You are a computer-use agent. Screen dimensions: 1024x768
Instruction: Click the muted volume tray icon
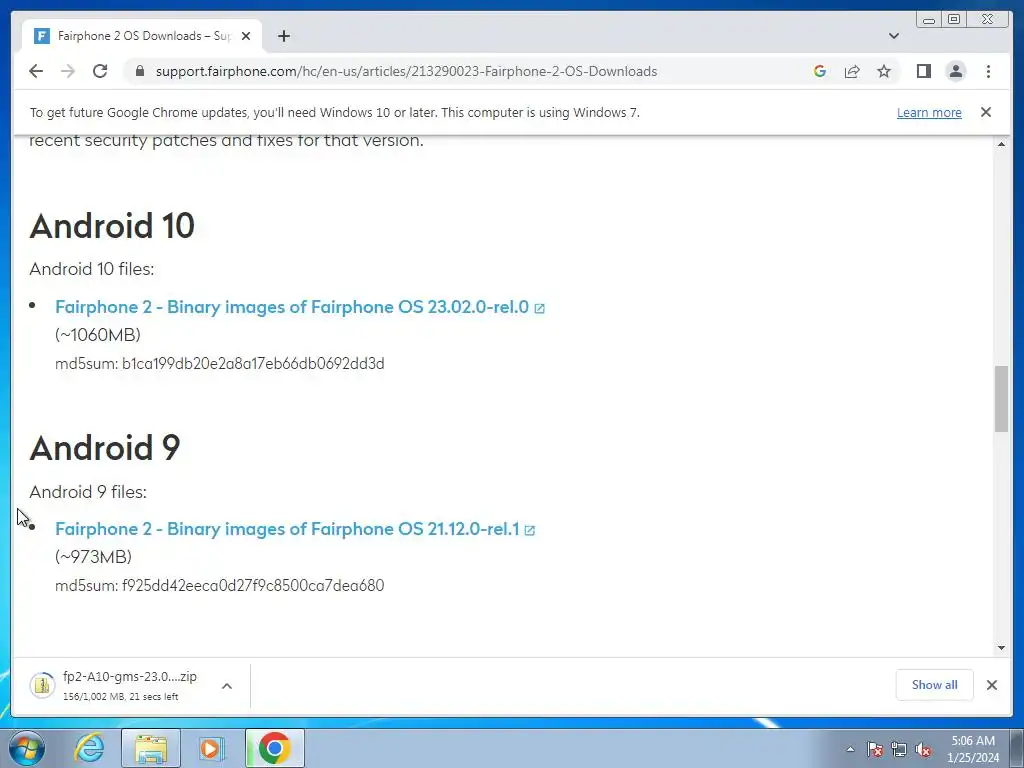click(923, 749)
